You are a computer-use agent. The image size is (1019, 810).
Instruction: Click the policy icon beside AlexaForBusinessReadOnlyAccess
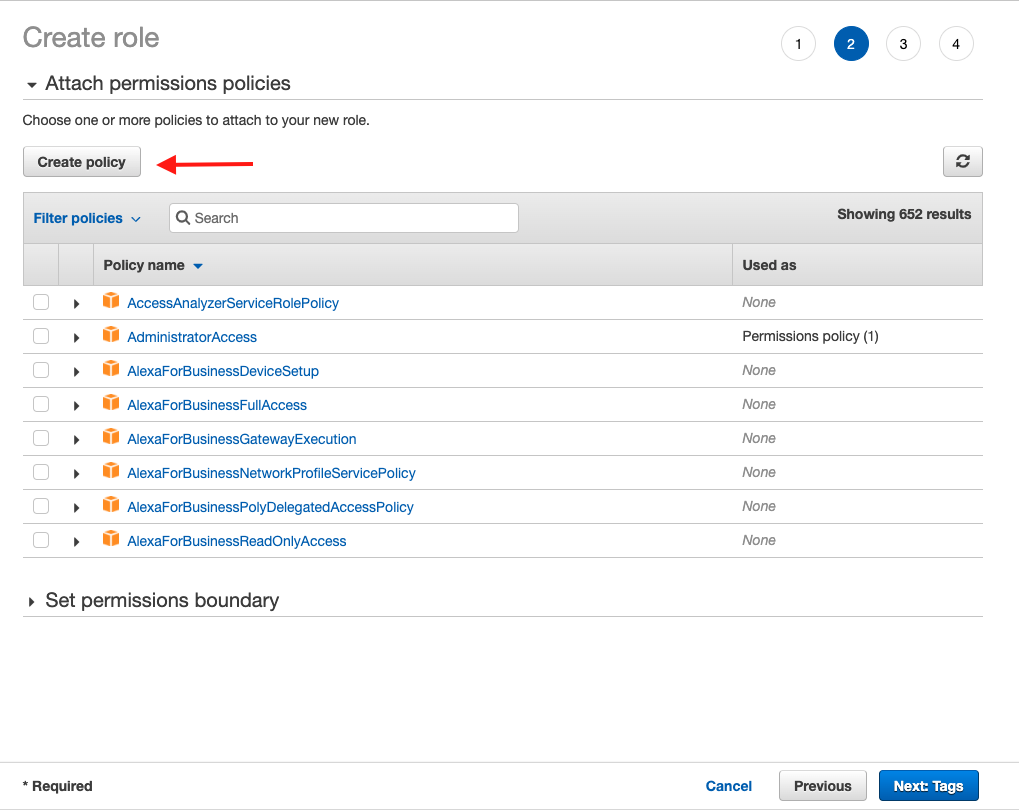coord(111,538)
